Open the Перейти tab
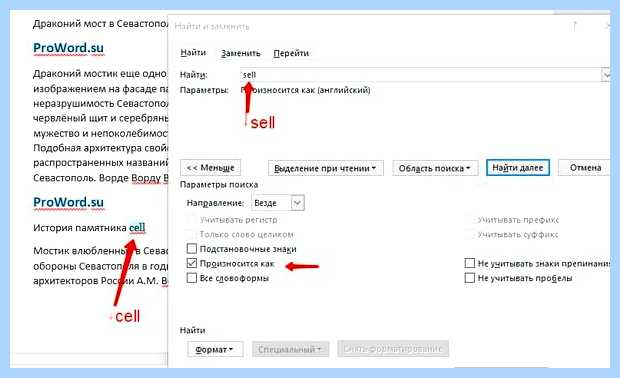The image size is (620, 378). point(291,53)
